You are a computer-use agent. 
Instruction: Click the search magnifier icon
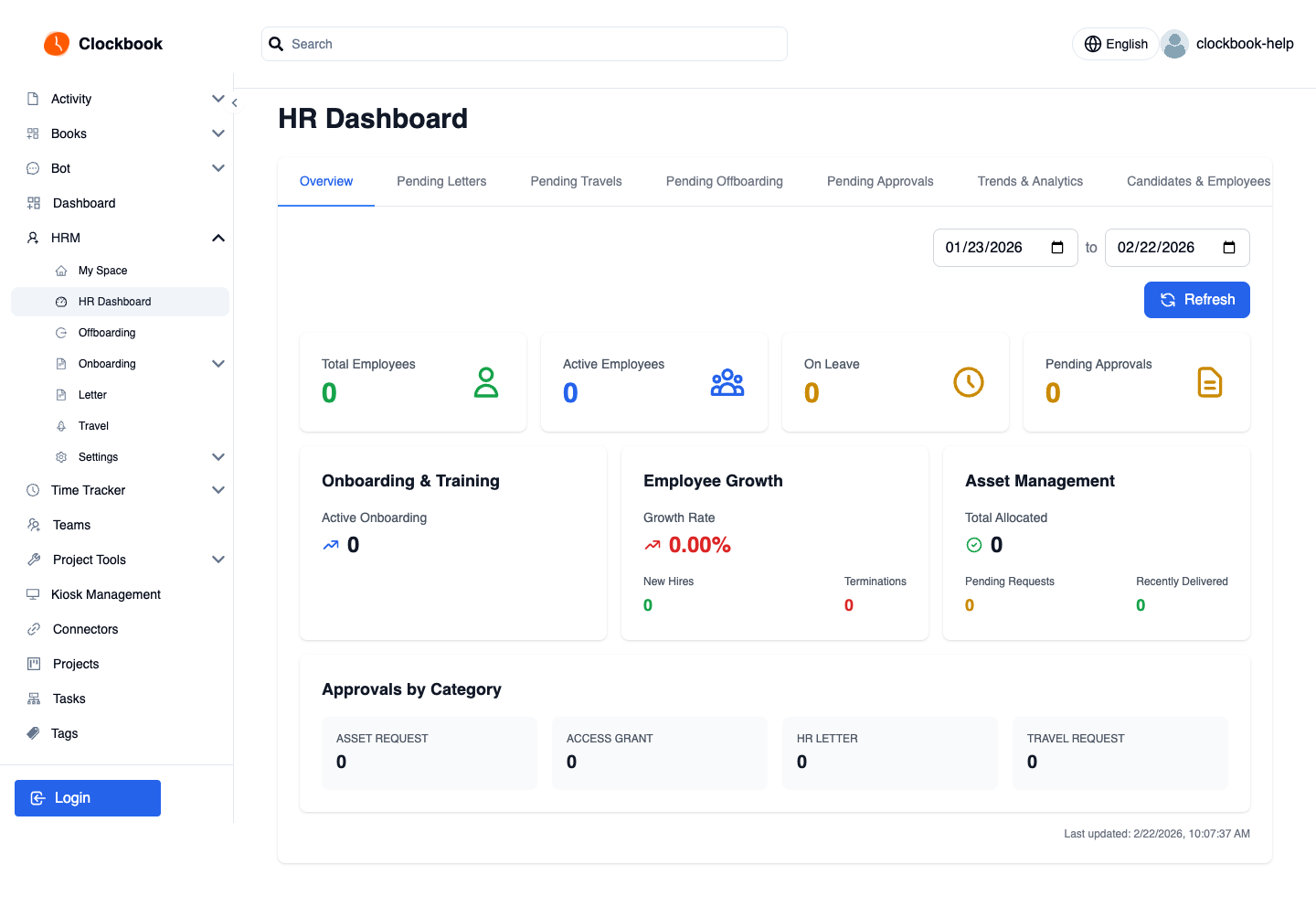point(276,44)
